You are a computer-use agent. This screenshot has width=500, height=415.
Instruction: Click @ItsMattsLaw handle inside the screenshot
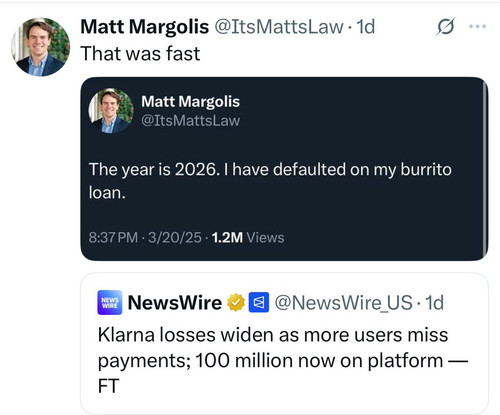[x=190, y=120]
